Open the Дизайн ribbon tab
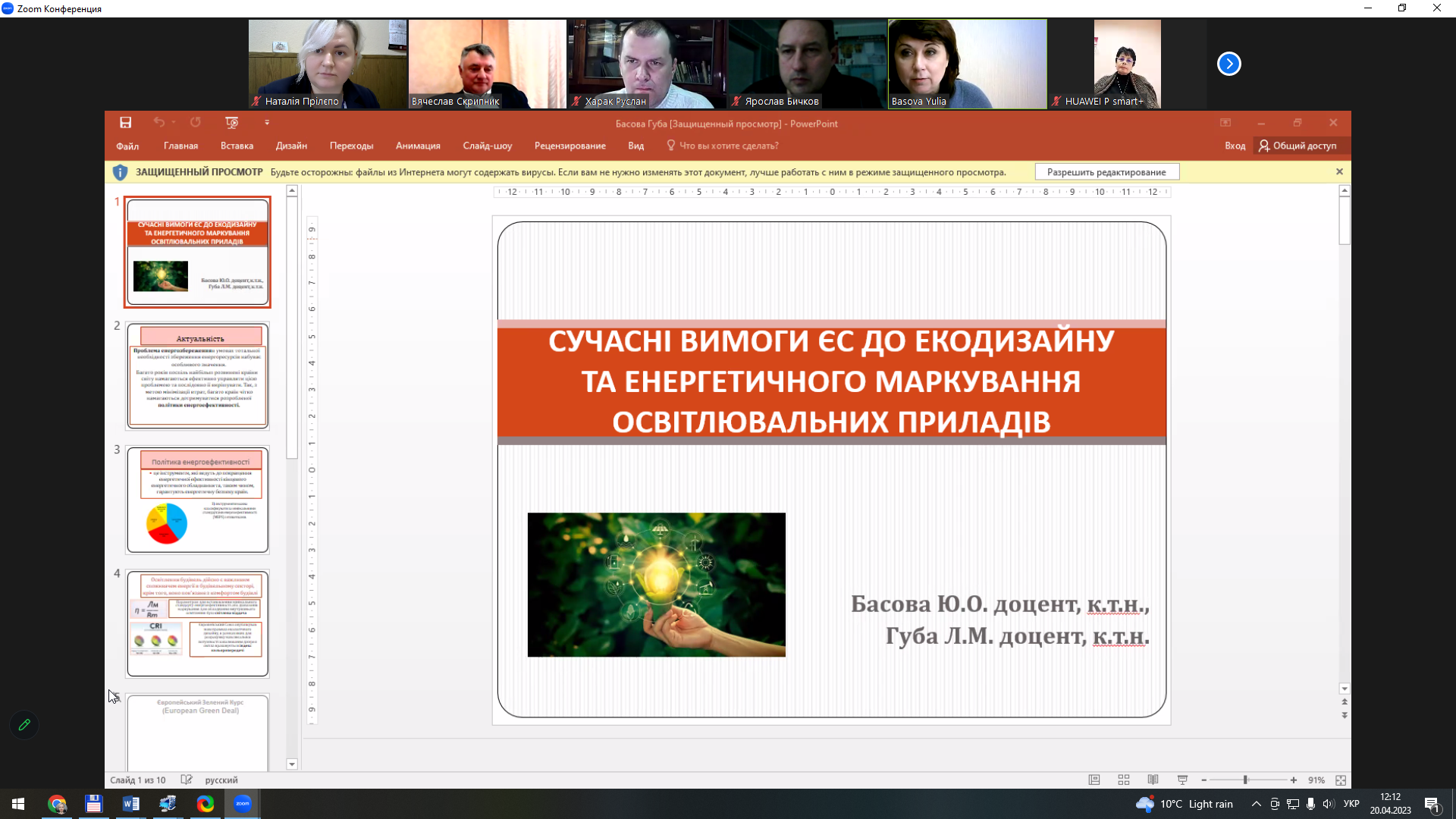1456x819 pixels. [x=291, y=146]
